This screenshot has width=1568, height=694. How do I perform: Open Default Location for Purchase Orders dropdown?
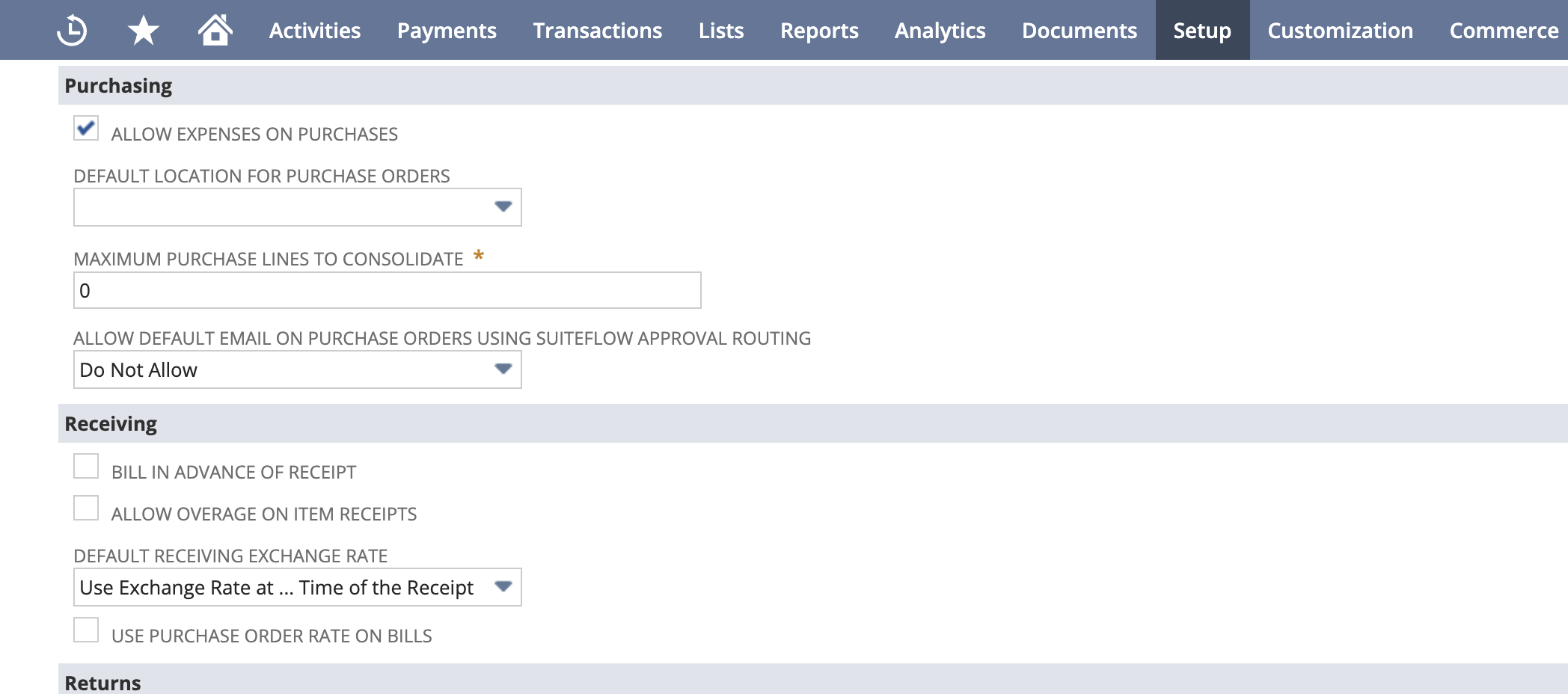(298, 207)
